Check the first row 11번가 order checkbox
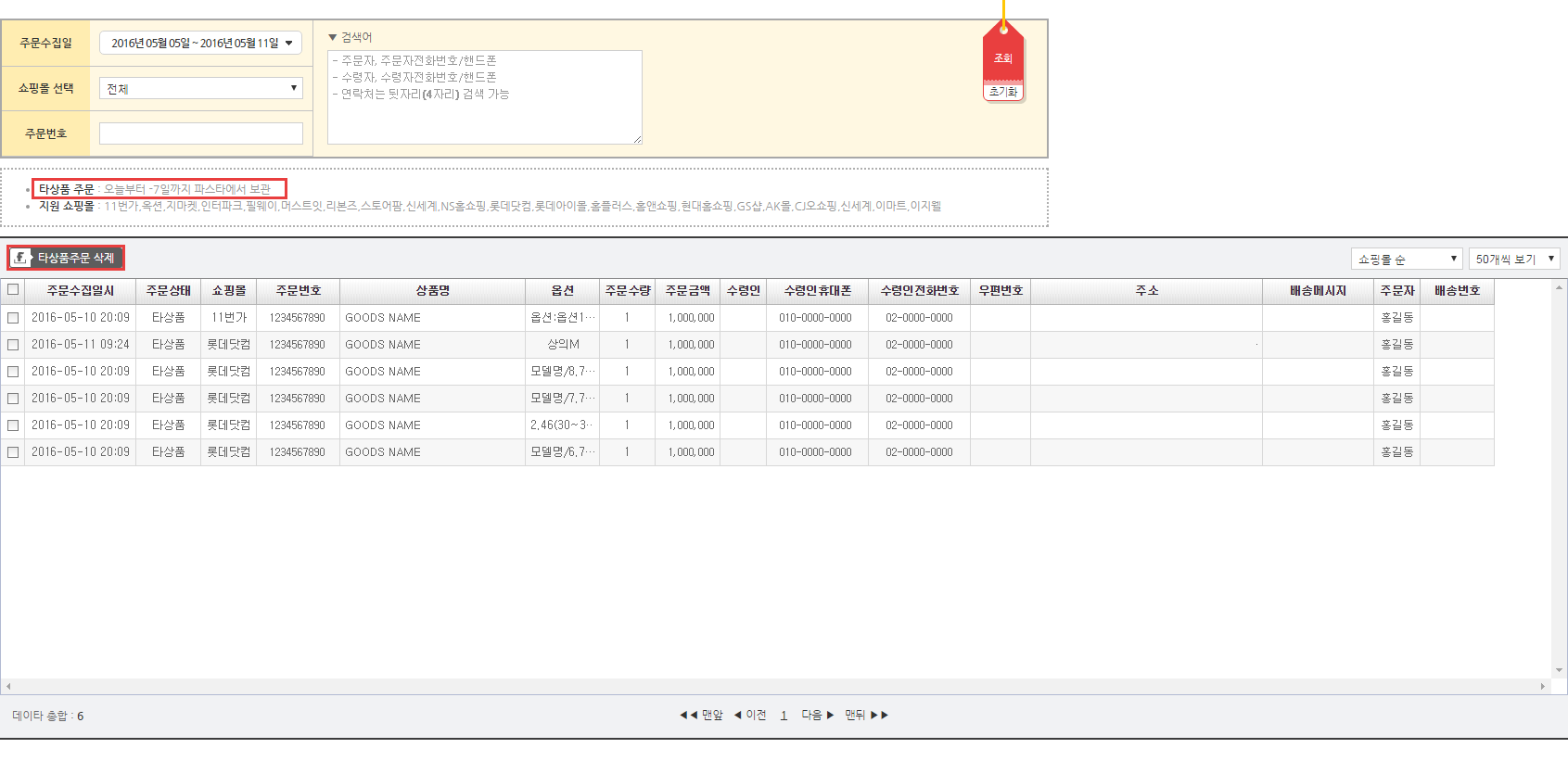Image resolution: width=1568 pixels, height=761 pixels. pyautogui.click(x=13, y=318)
